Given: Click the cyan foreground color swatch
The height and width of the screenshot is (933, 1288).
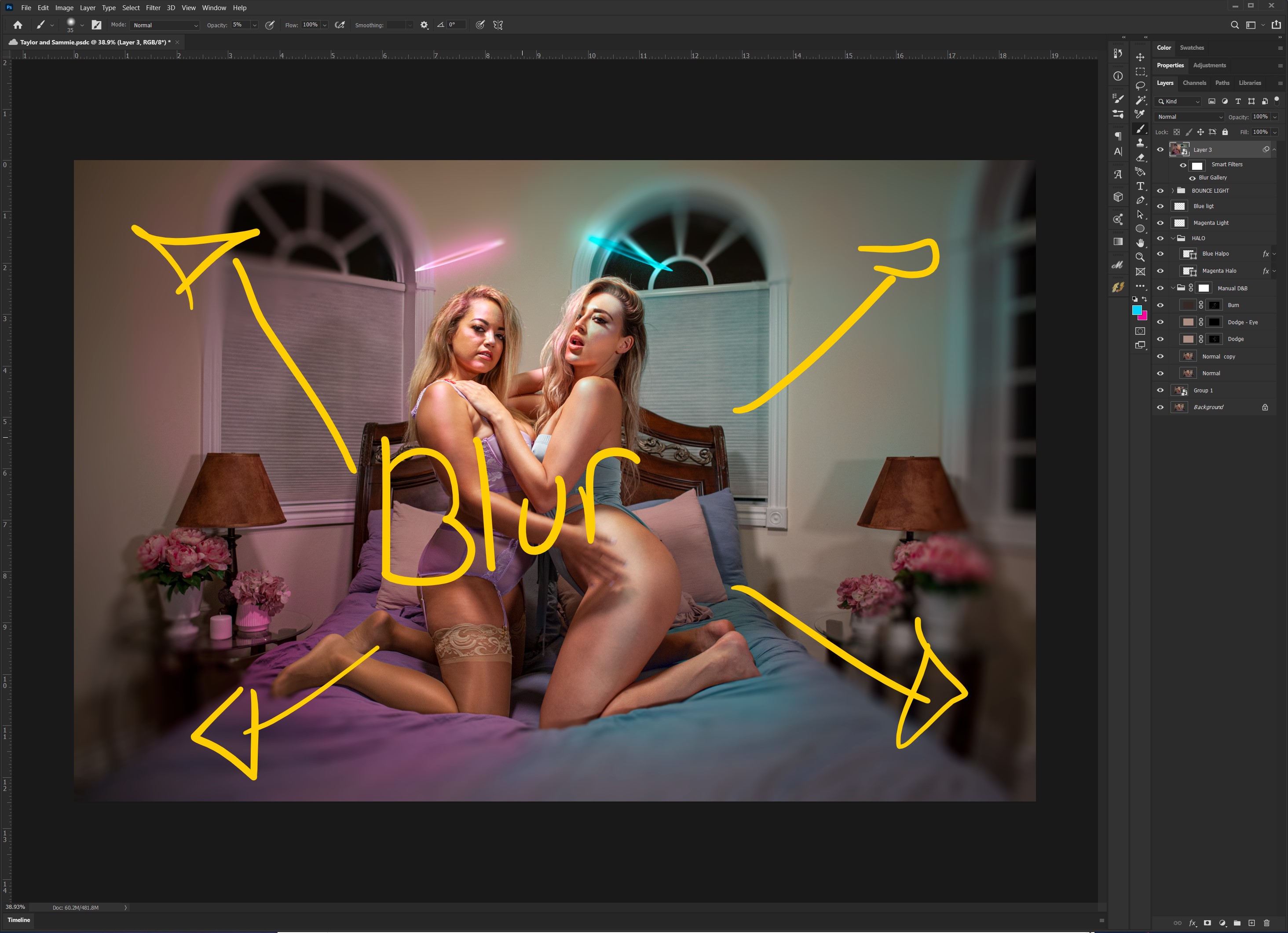Looking at the screenshot, I should [x=1136, y=310].
